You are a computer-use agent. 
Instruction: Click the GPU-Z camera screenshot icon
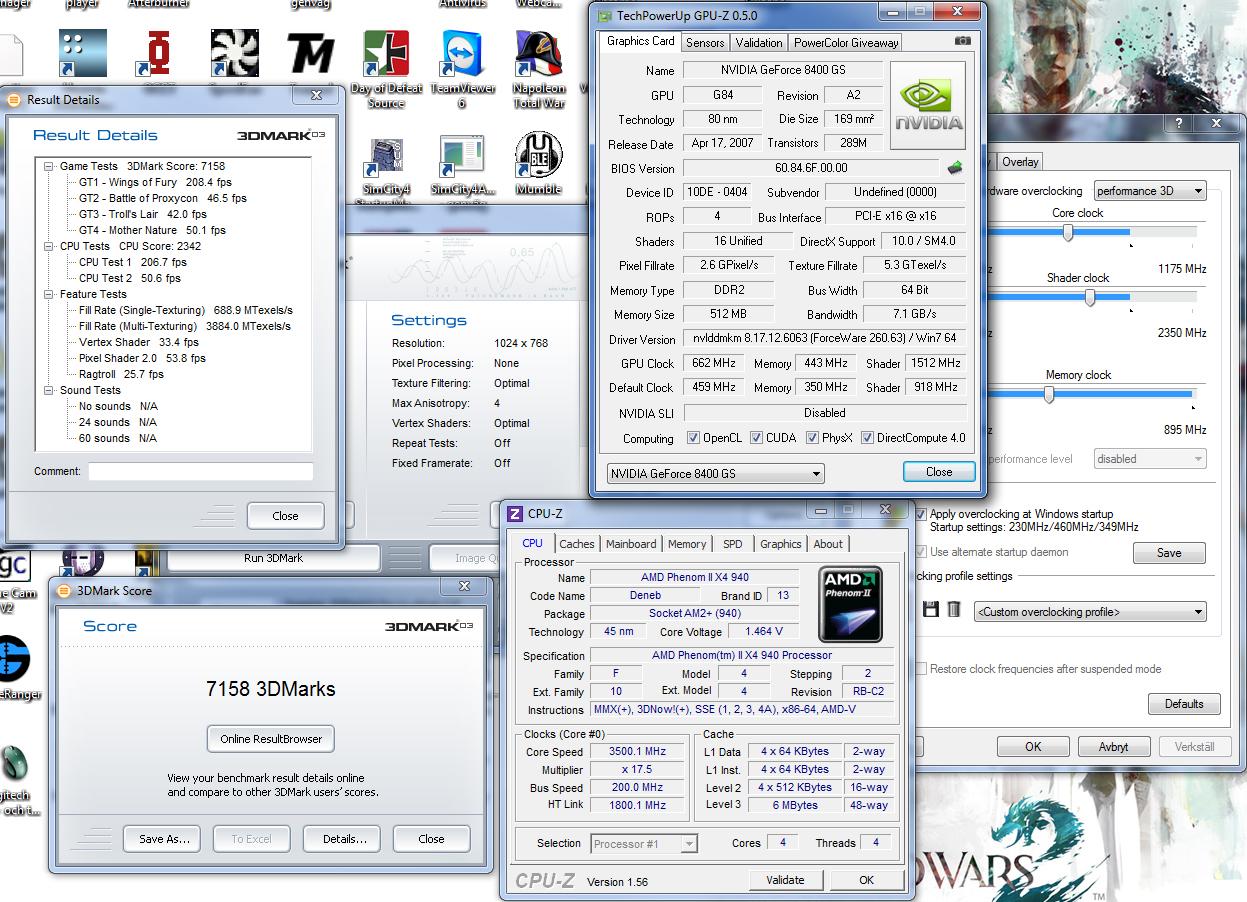click(962, 41)
